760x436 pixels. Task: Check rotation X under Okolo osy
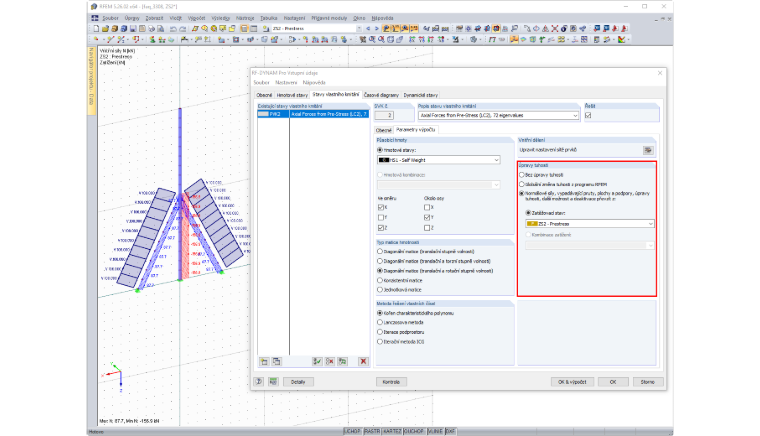(427, 207)
